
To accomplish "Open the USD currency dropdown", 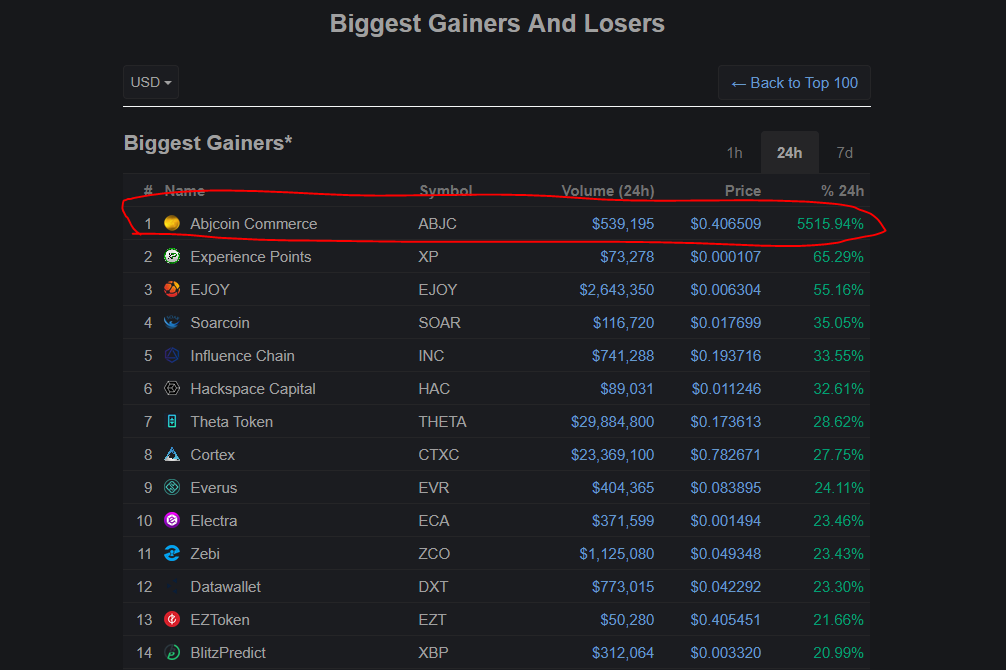I will [151, 82].
